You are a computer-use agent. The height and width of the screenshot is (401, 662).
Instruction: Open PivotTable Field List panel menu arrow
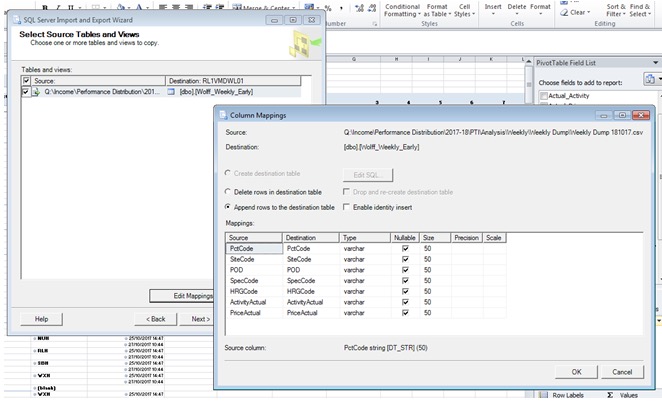click(655, 63)
